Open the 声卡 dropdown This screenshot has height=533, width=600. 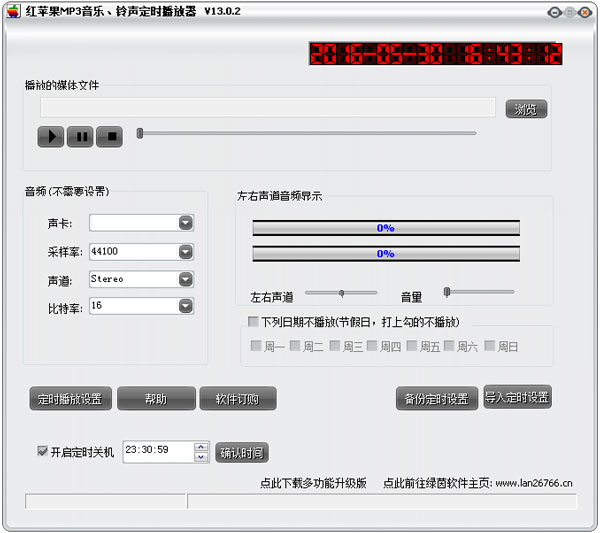coord(185,223)
